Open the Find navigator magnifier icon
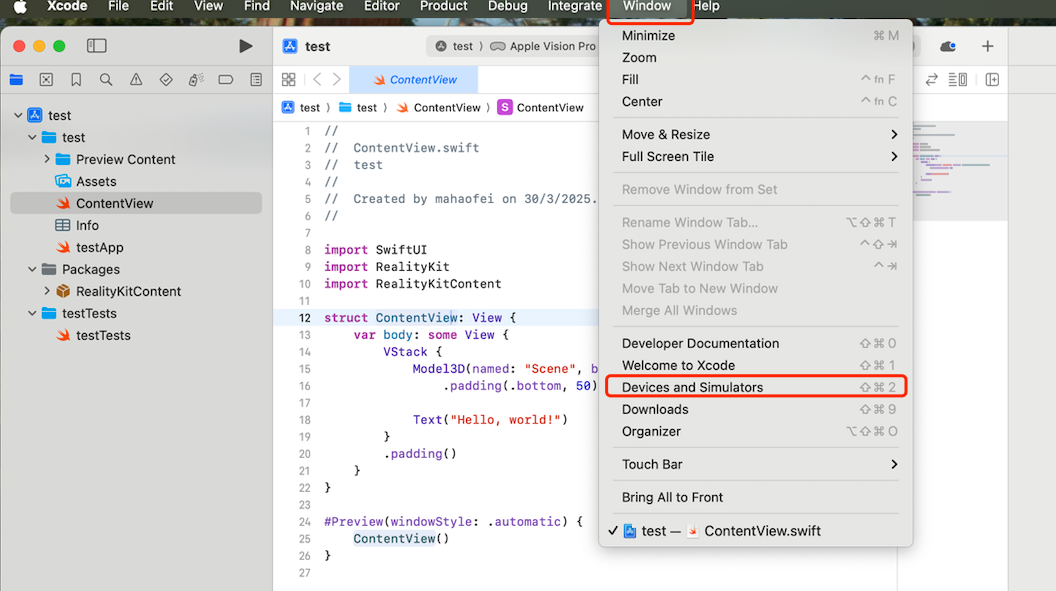Screen dimensions: 1056x591 coord(106,79)
